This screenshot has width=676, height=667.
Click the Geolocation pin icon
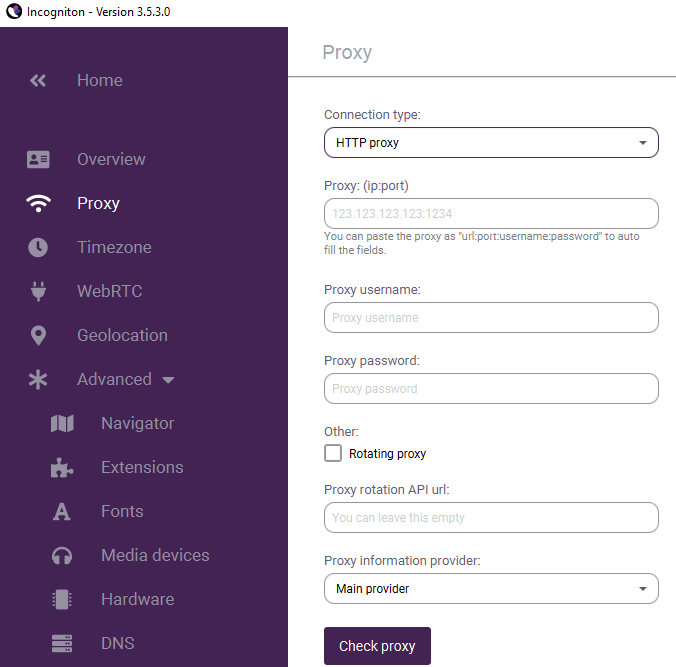point(38,335)
